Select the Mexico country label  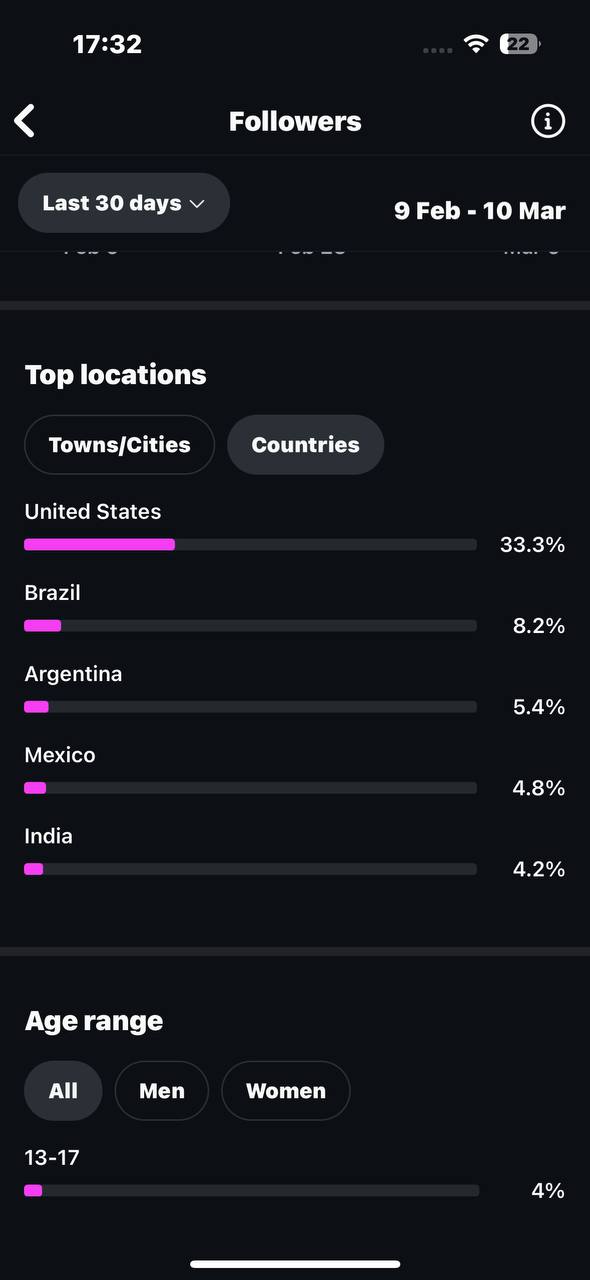60,755
